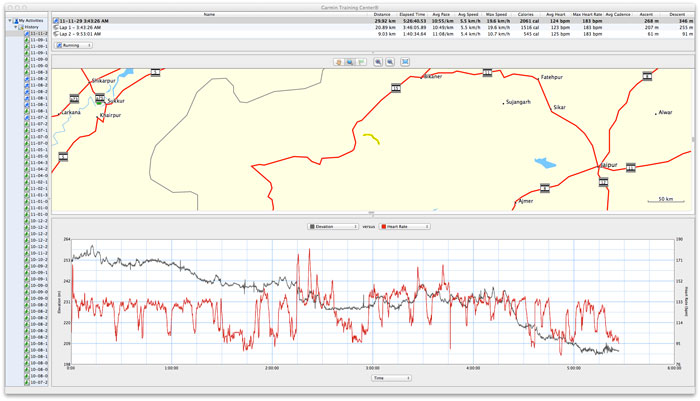Image resolution: width=700 pixels, height=401 pixels.
Task: Click the yellow track on the map
Action: click(372, 138)
